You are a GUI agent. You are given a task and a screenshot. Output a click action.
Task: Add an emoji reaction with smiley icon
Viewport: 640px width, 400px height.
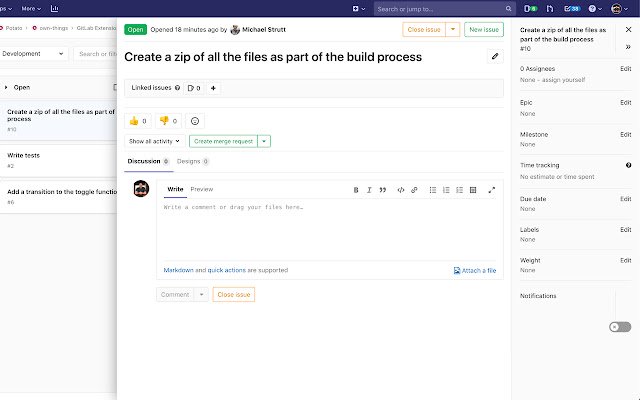pyautogui.click(x=195, y=121)
